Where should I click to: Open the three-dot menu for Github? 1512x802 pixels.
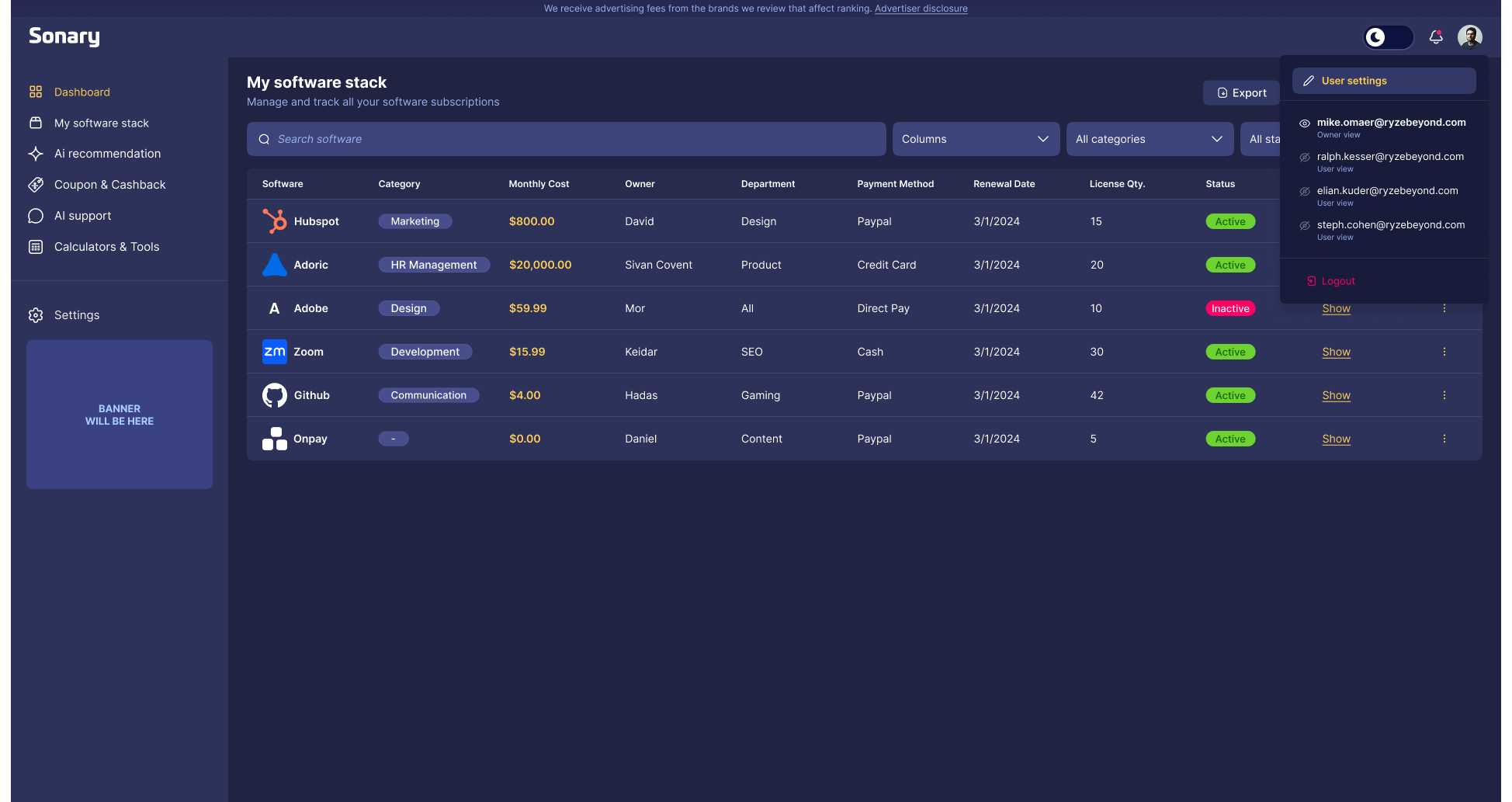pos(1444,395)
